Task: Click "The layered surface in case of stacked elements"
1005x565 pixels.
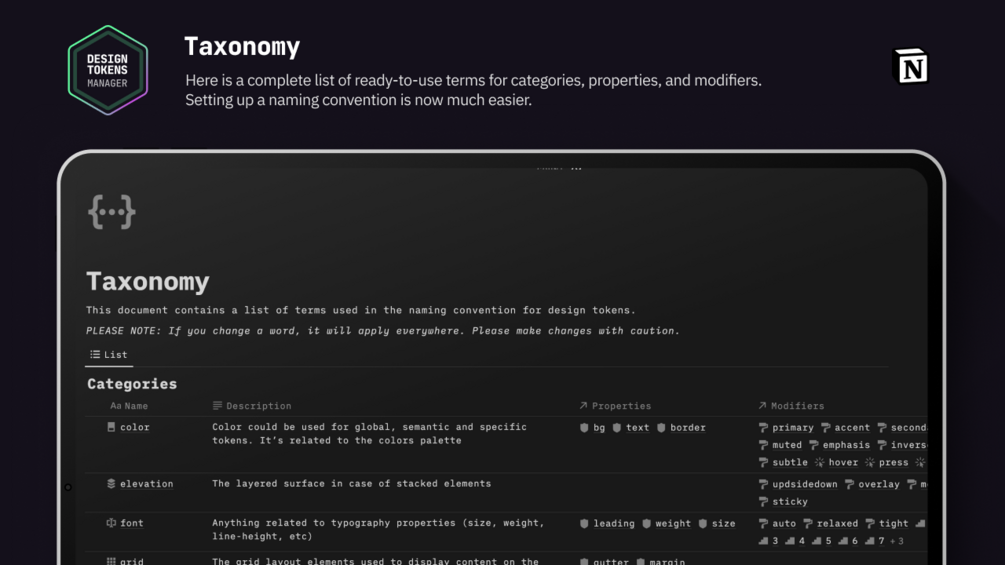Action: [x=351, y=484]
